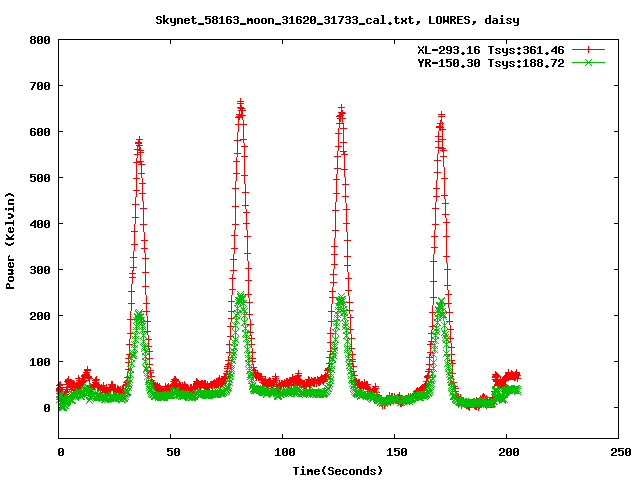Click the y-axis tick label 400
The image size is (640, 480).
pos(40,224)
